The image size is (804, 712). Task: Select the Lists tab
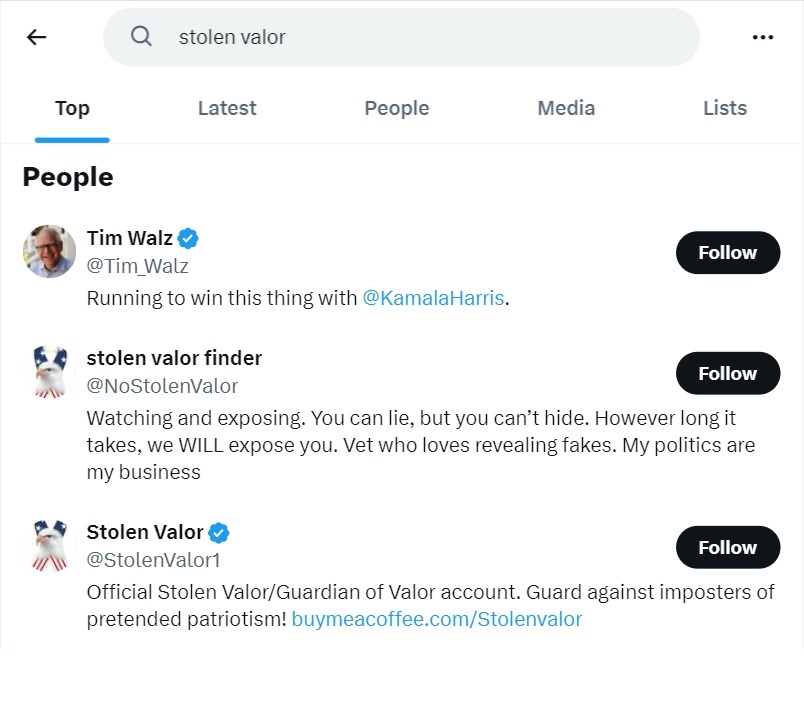[x=725, y=108]
